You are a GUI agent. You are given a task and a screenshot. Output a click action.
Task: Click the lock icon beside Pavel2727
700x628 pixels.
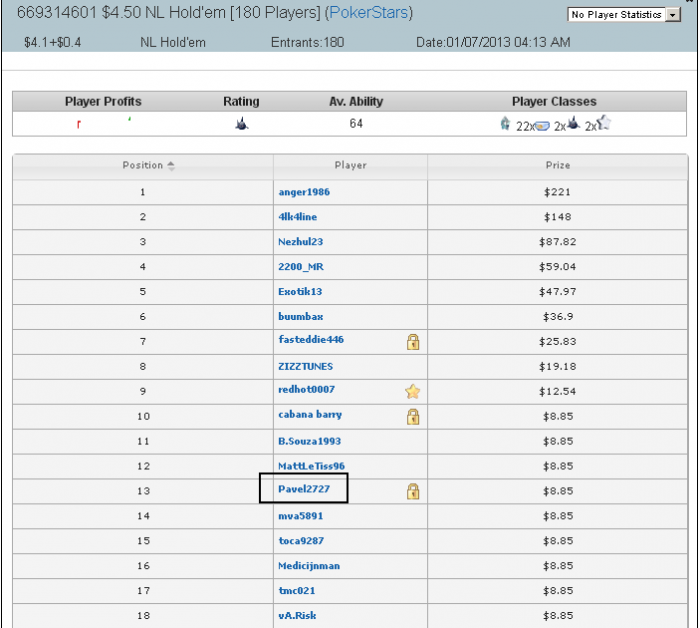pos(413,491)
